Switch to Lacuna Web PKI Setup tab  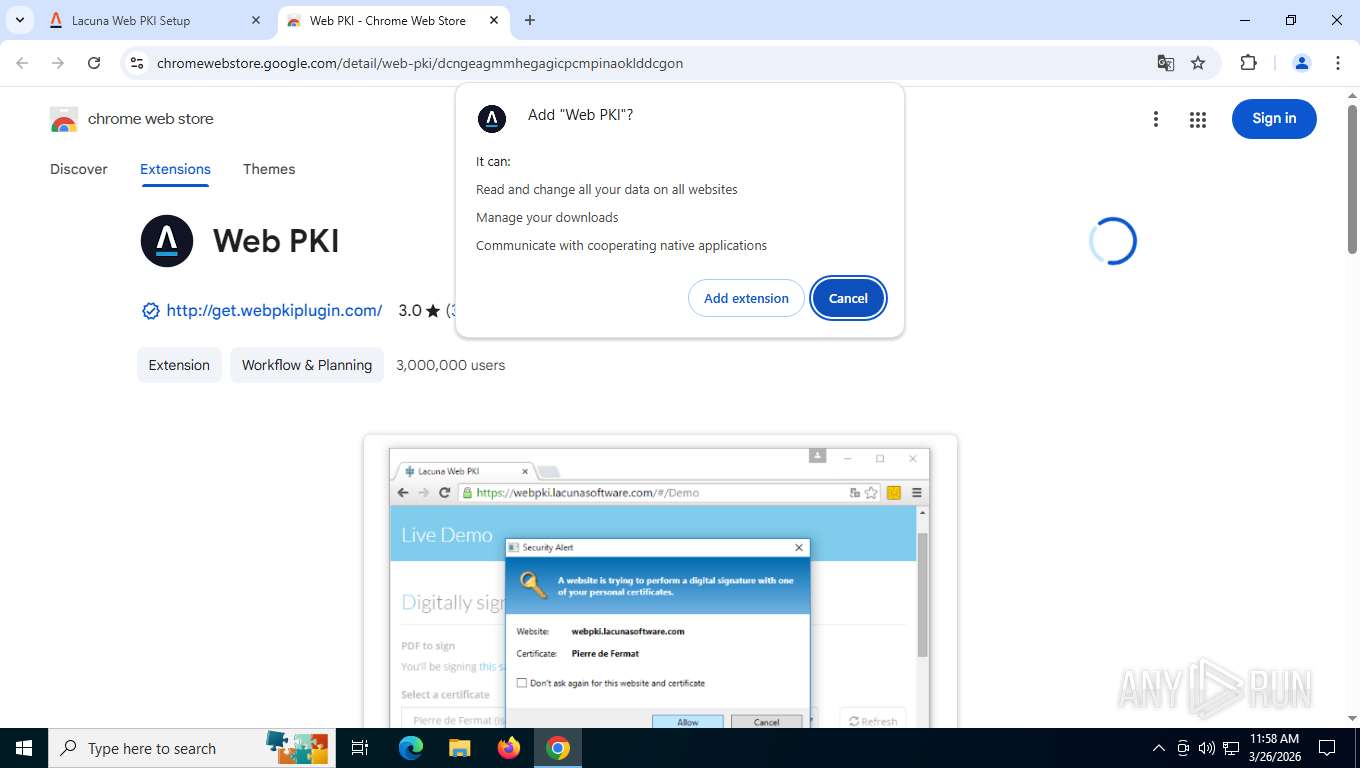pyautogui.click(x=155, y=20)
